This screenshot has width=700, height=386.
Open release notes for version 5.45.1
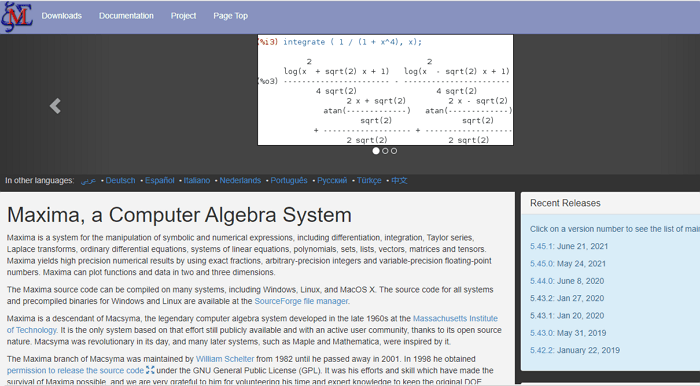pyautogui.click(x=541, y=246)
